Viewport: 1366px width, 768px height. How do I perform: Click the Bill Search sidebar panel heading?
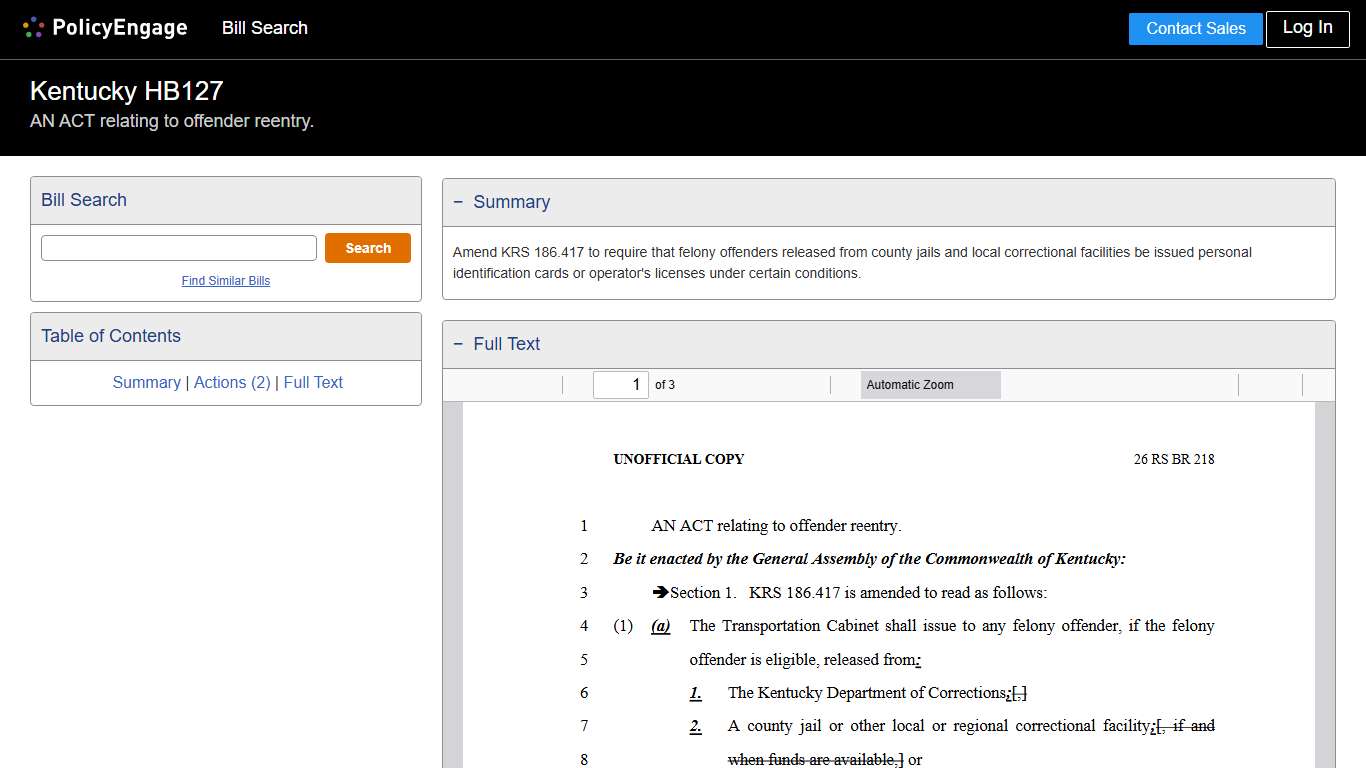point(84,200)
